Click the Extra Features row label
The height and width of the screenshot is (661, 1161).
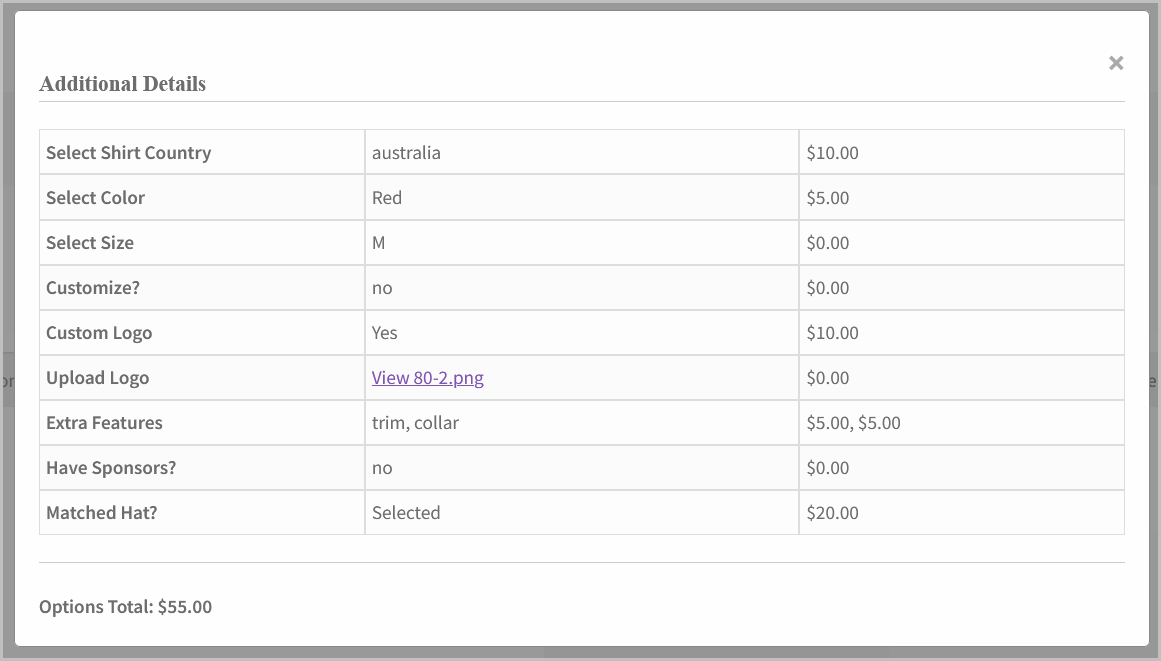click(x=103, y=422)
